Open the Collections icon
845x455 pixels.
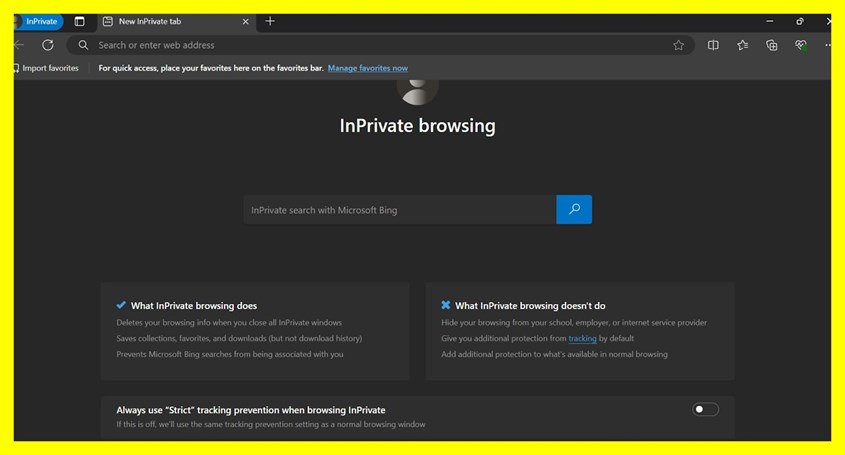772,45
